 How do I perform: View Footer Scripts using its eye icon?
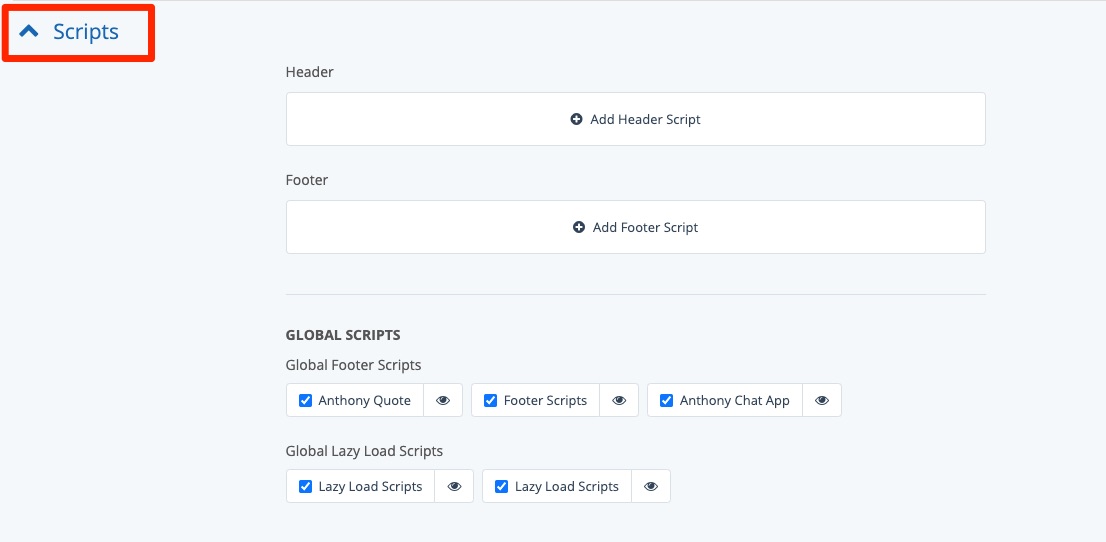619,400
